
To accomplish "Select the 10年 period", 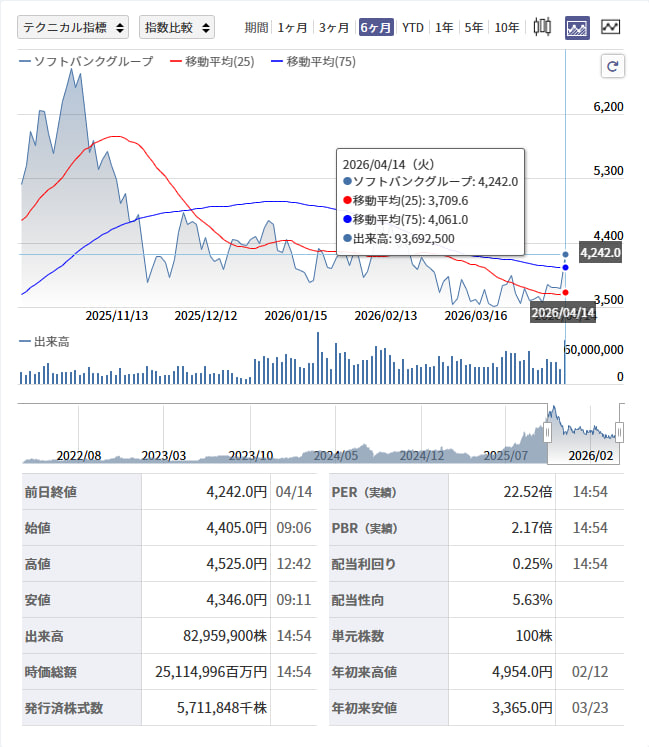I will [x=507, y=28].
